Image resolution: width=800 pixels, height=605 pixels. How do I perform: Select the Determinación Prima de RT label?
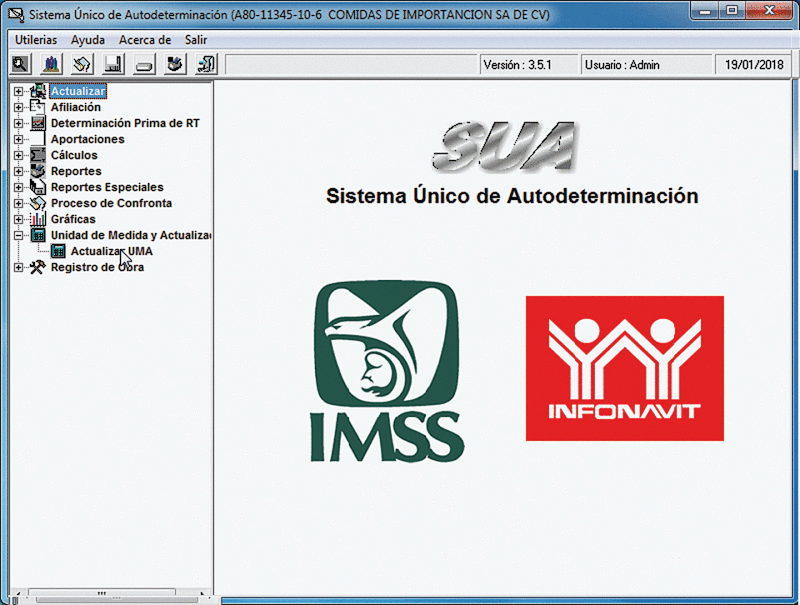[125, 123]
